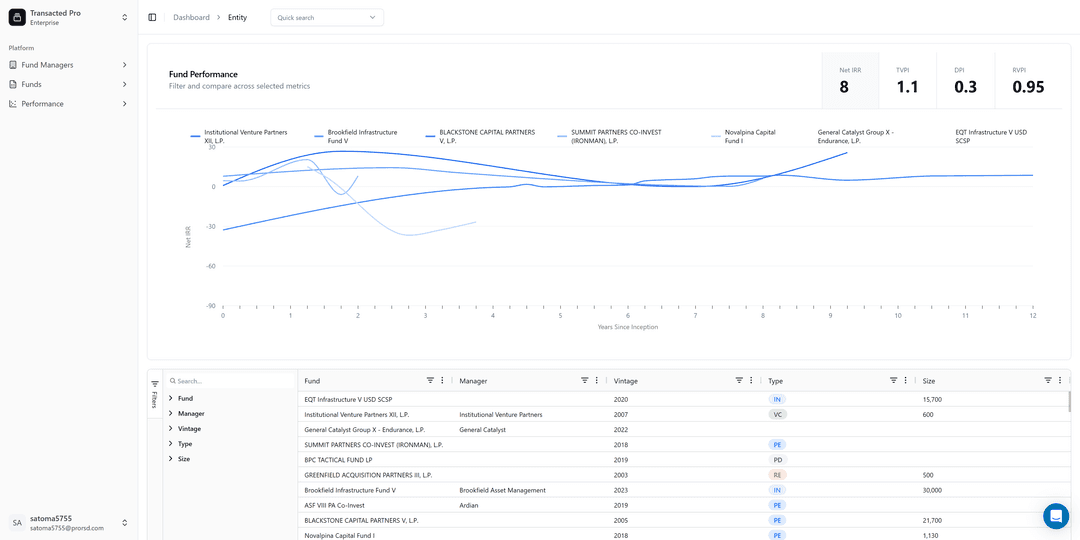Click the Fund Managers building icon

click(13, 65)
